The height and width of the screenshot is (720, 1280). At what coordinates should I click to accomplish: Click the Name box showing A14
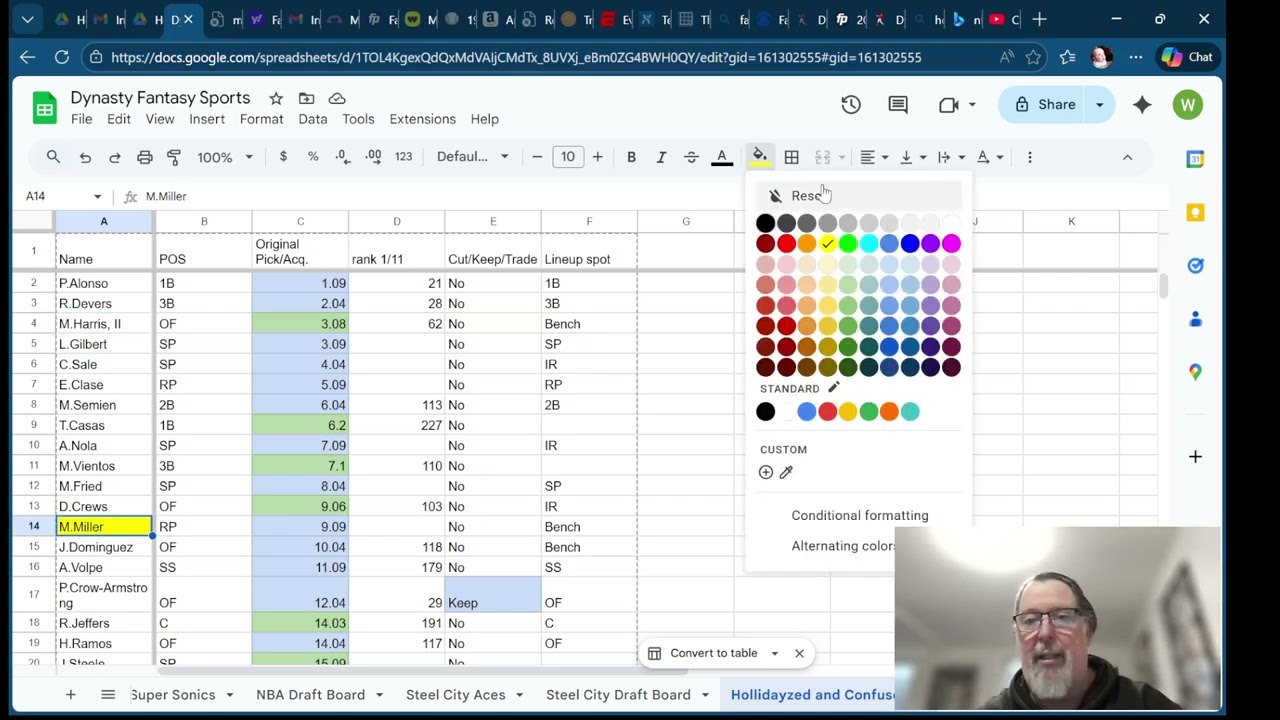(x=62, y=196)
